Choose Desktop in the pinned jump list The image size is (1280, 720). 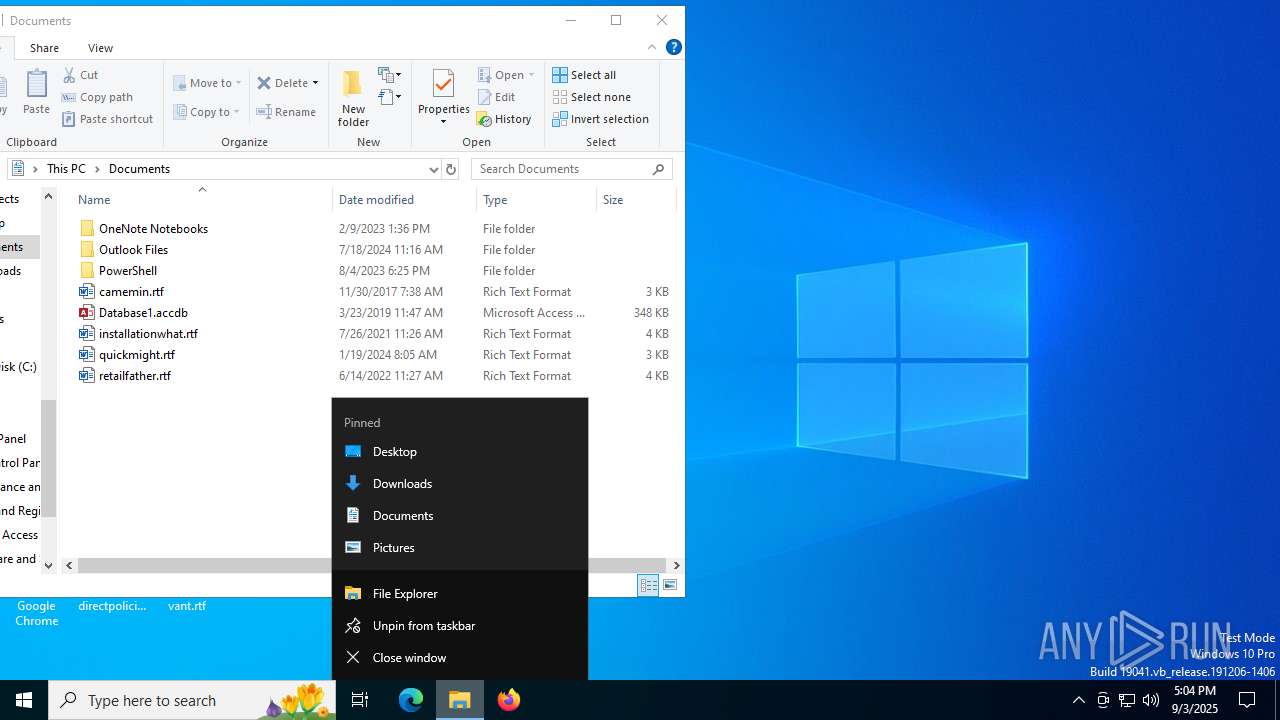pyautogui.click(x=460, y=451)
